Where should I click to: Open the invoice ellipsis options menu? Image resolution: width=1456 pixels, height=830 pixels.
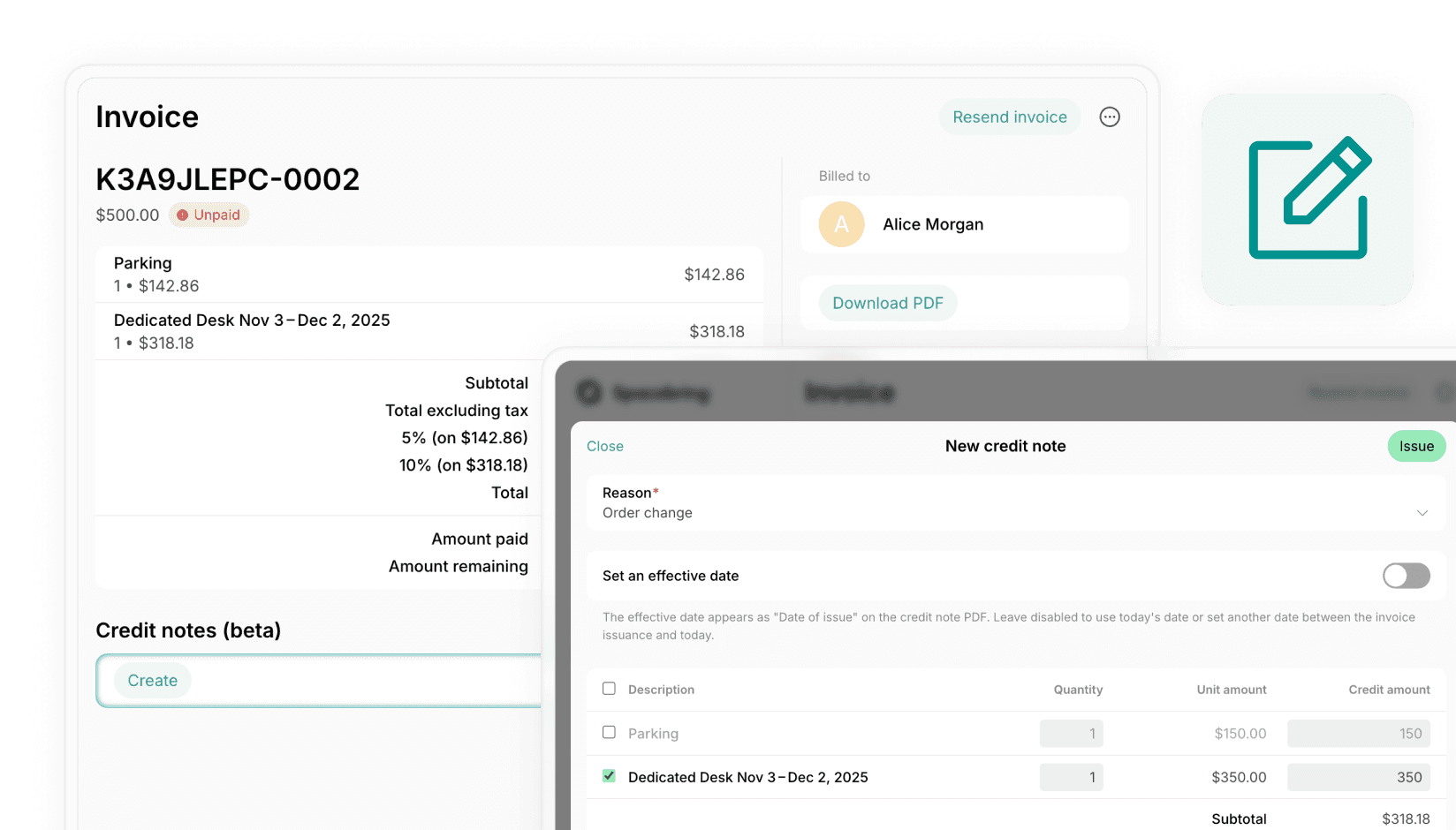1110,116
